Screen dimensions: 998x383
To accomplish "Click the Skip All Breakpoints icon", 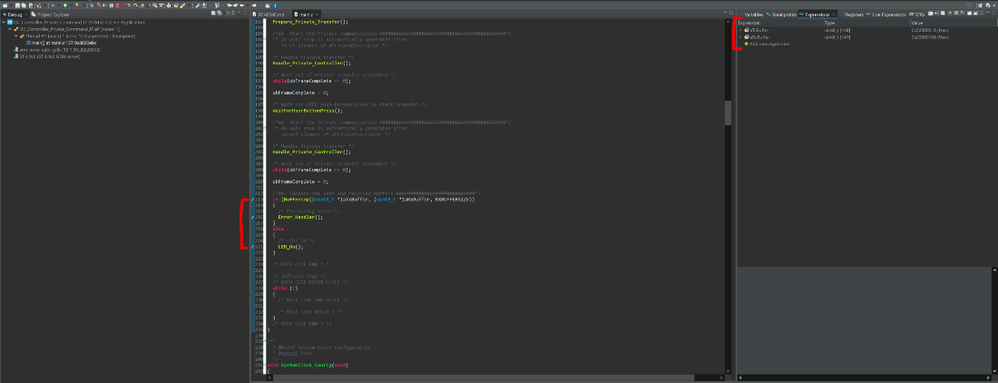I will [x=92, y=6].
